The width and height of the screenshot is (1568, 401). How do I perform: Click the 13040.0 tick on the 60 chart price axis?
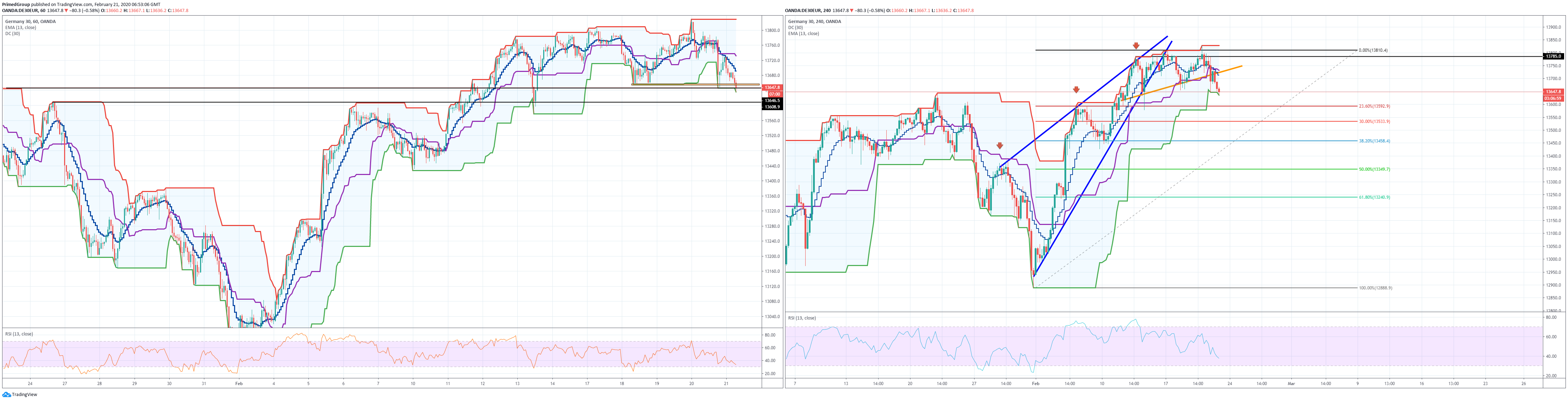coord(772,316)
